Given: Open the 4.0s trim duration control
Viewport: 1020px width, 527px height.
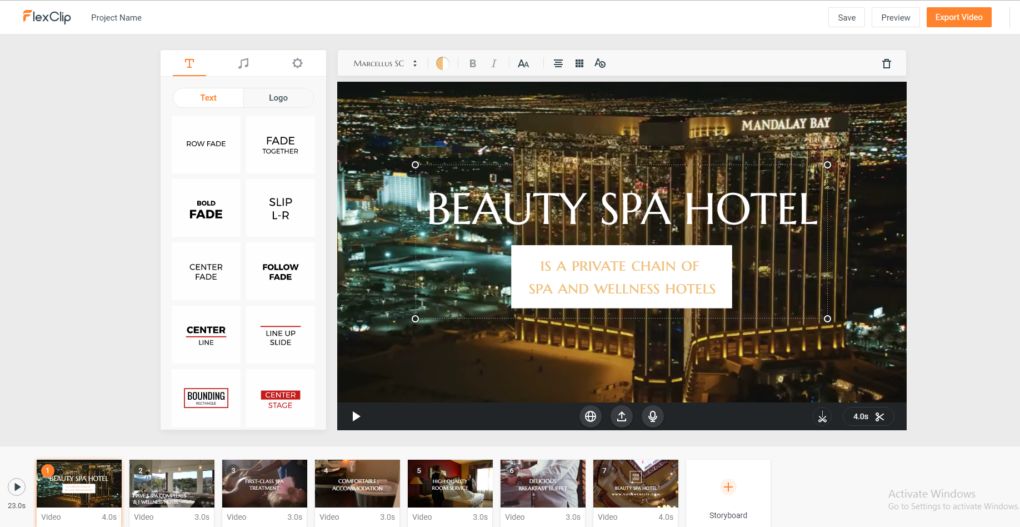Looking at the screenshot, I should (868, 416).
